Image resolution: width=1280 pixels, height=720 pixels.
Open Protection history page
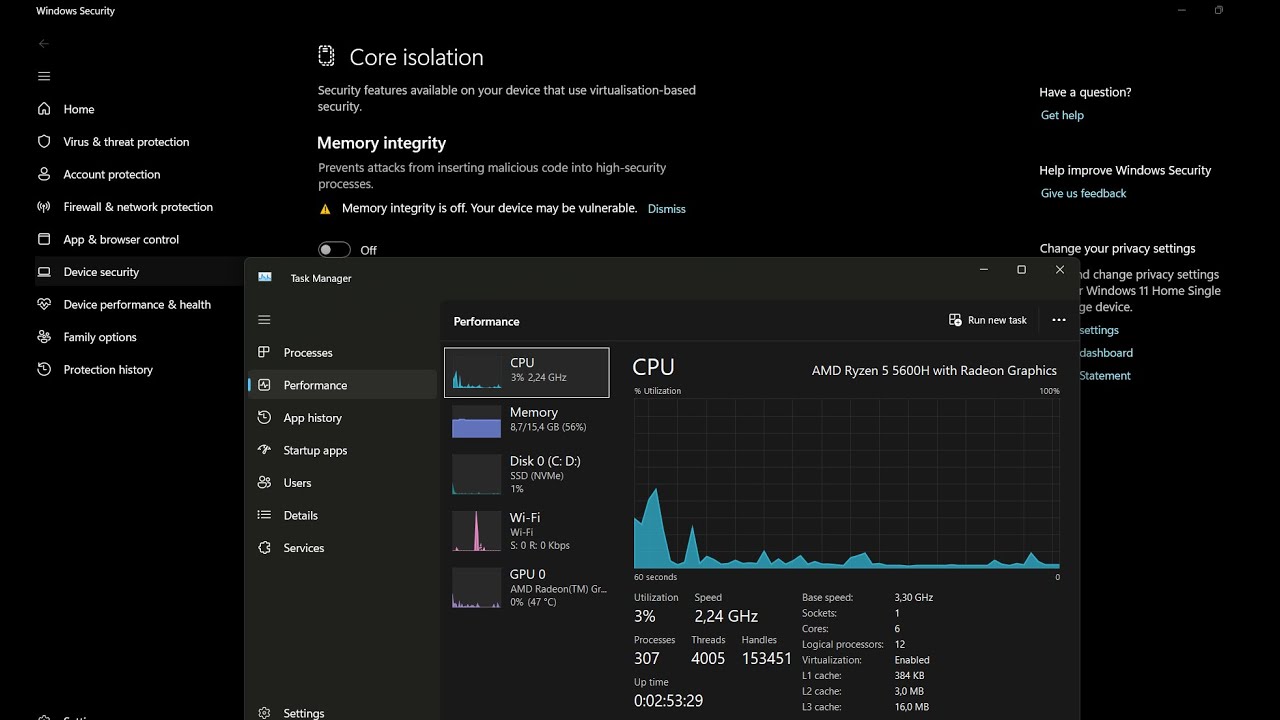pos(108,370)
